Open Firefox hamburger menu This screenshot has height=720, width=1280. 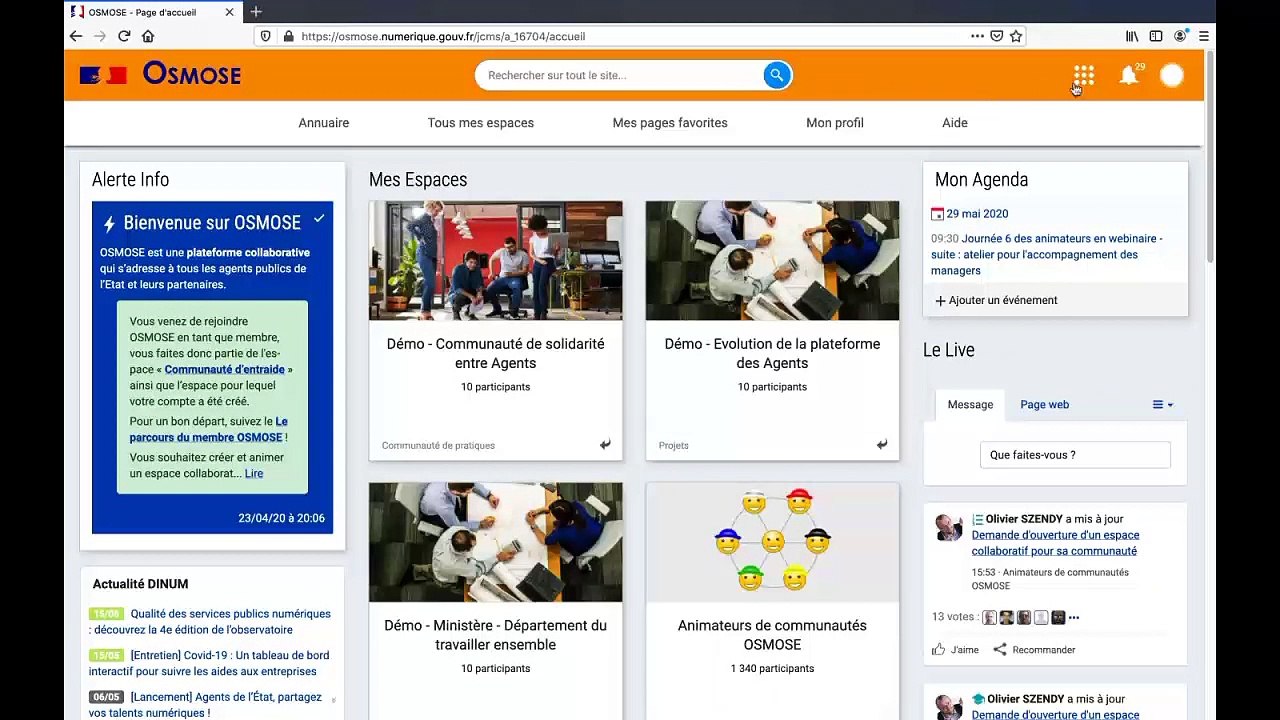pos(1204,36)
